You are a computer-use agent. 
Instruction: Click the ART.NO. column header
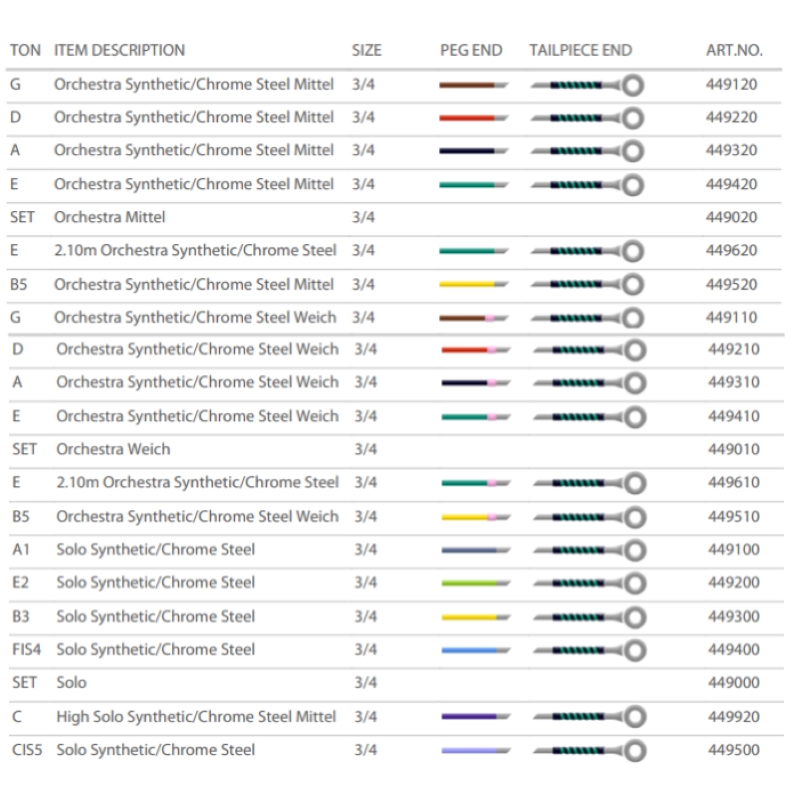(734, 50)
